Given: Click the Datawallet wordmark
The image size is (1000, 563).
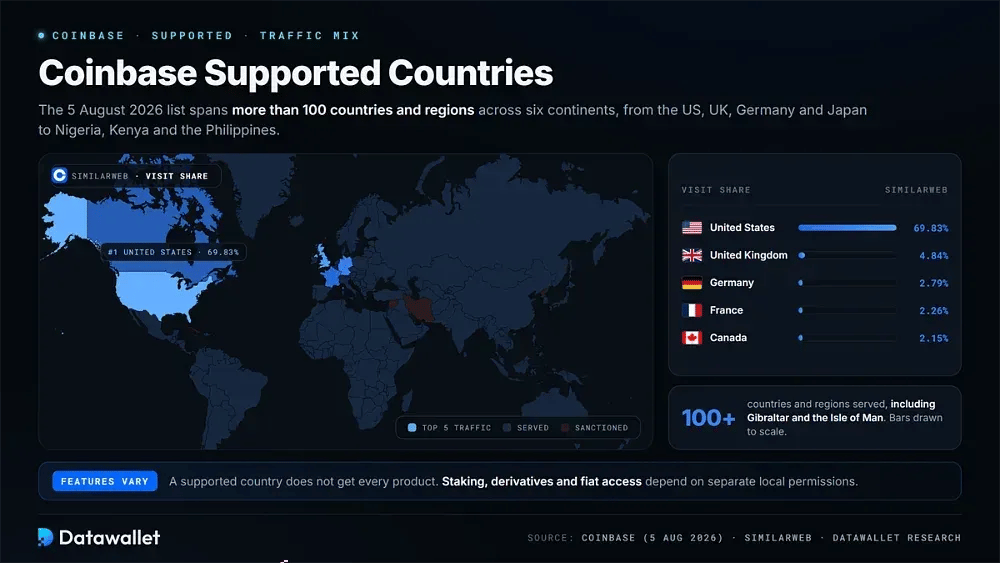Looking at the screenshot, I should tap(109, 537).
